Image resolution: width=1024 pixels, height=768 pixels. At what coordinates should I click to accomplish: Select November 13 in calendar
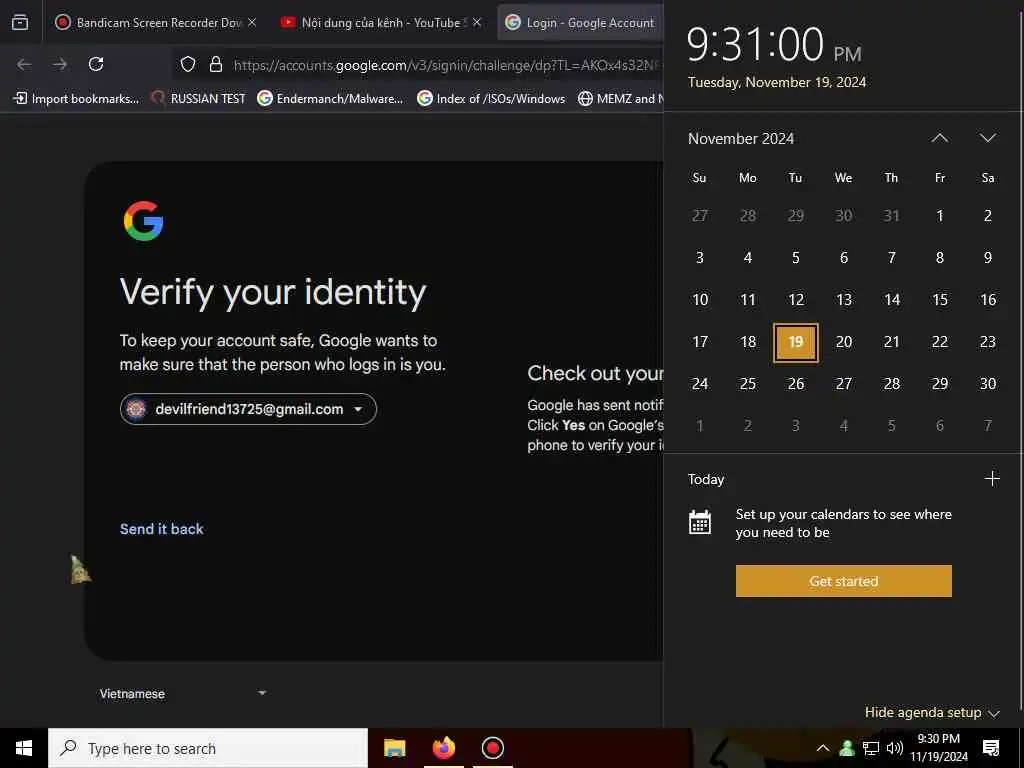pyautogui.click(x=844, y=300)
